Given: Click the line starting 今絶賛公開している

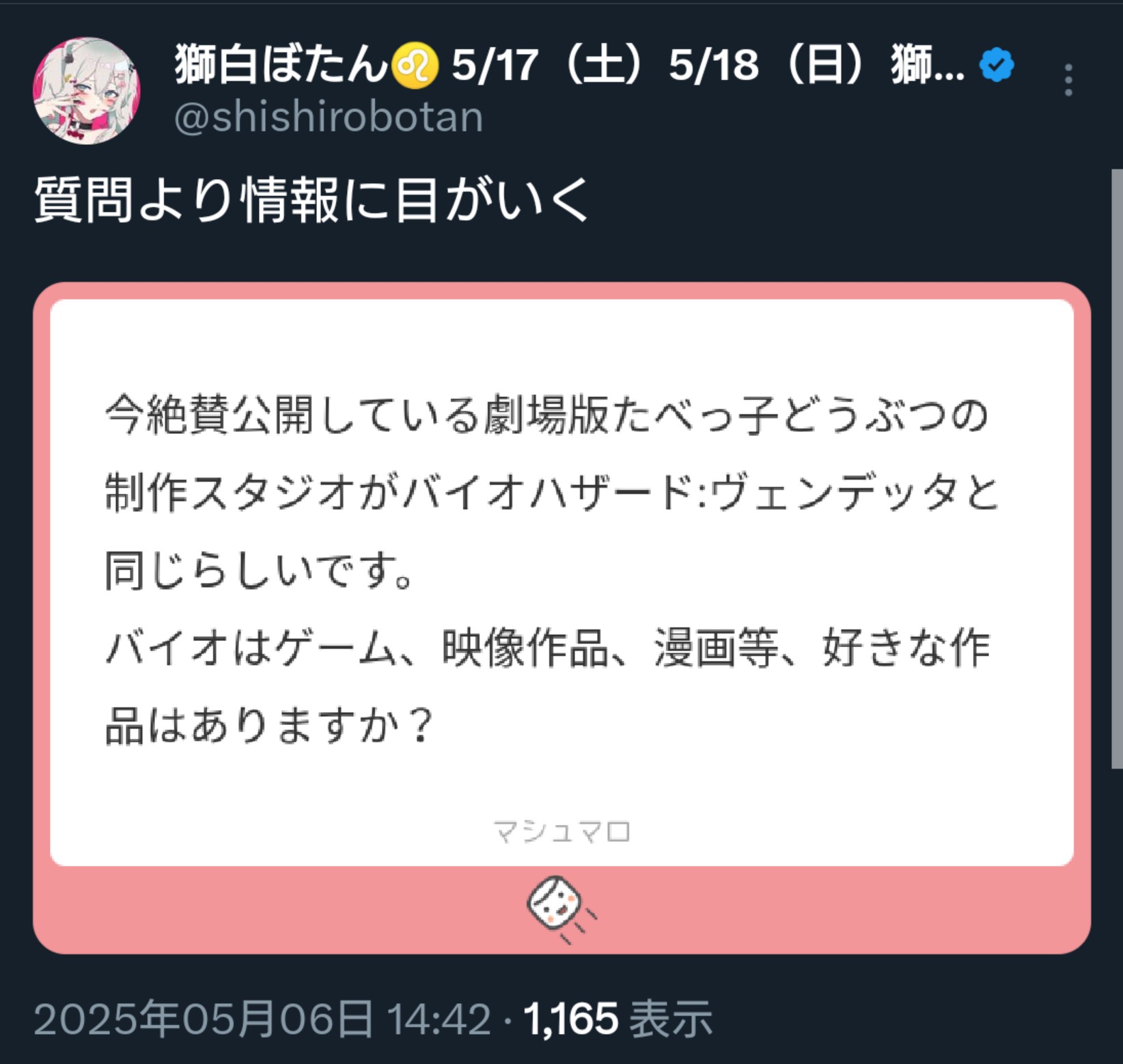Looking at the screenshot, I should [547, 415].
